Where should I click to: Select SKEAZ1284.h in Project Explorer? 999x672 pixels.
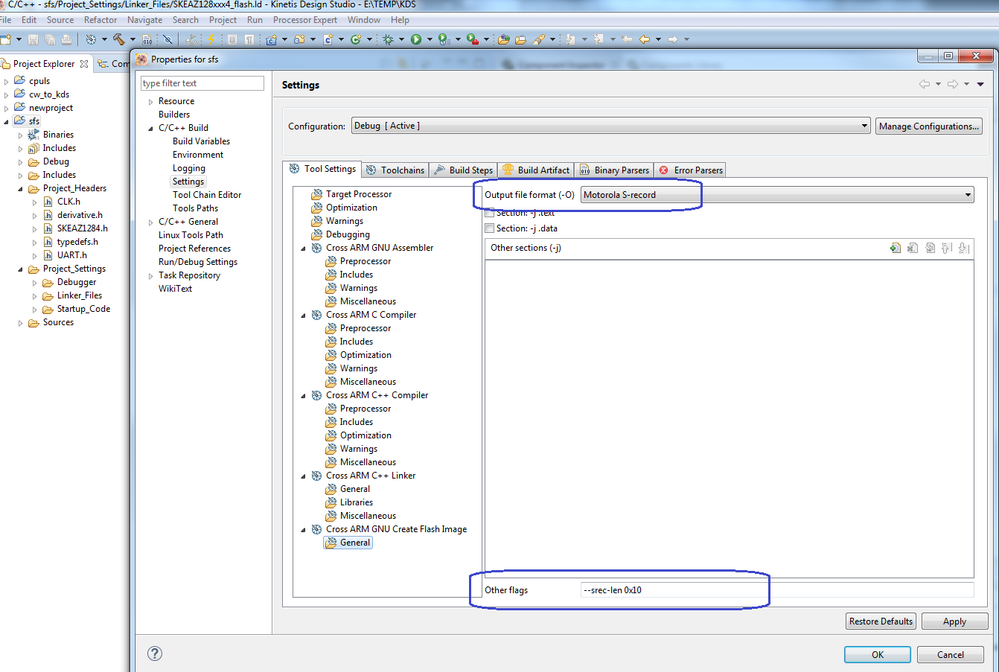tap(82, 228)
